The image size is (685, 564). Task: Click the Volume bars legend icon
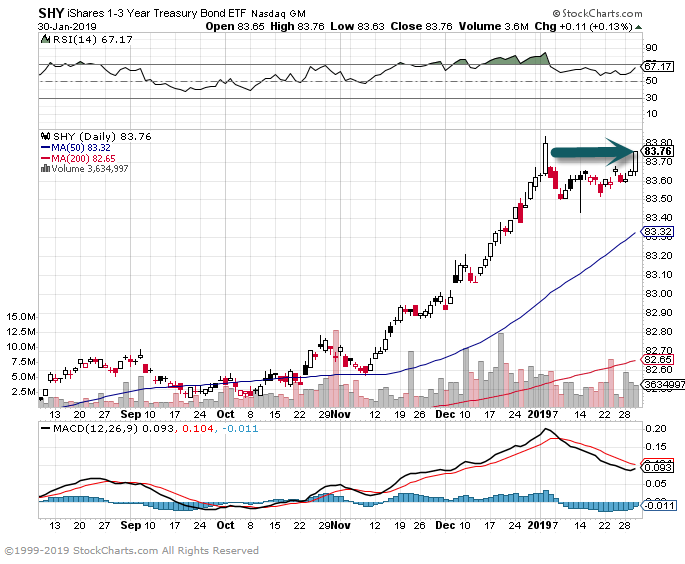[45, 168]
